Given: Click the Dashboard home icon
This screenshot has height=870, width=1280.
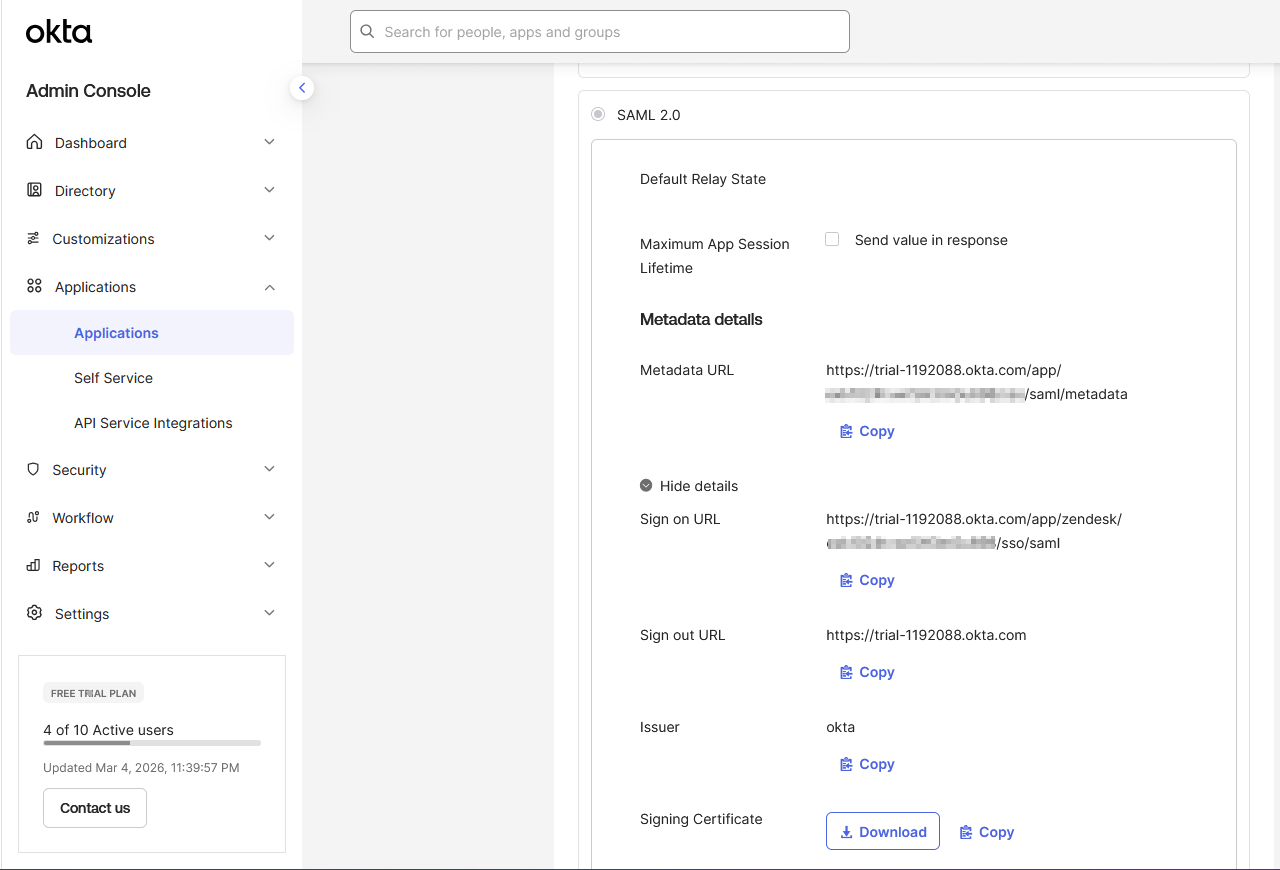Looking at the screenshot, I should (x=34, y=142).
